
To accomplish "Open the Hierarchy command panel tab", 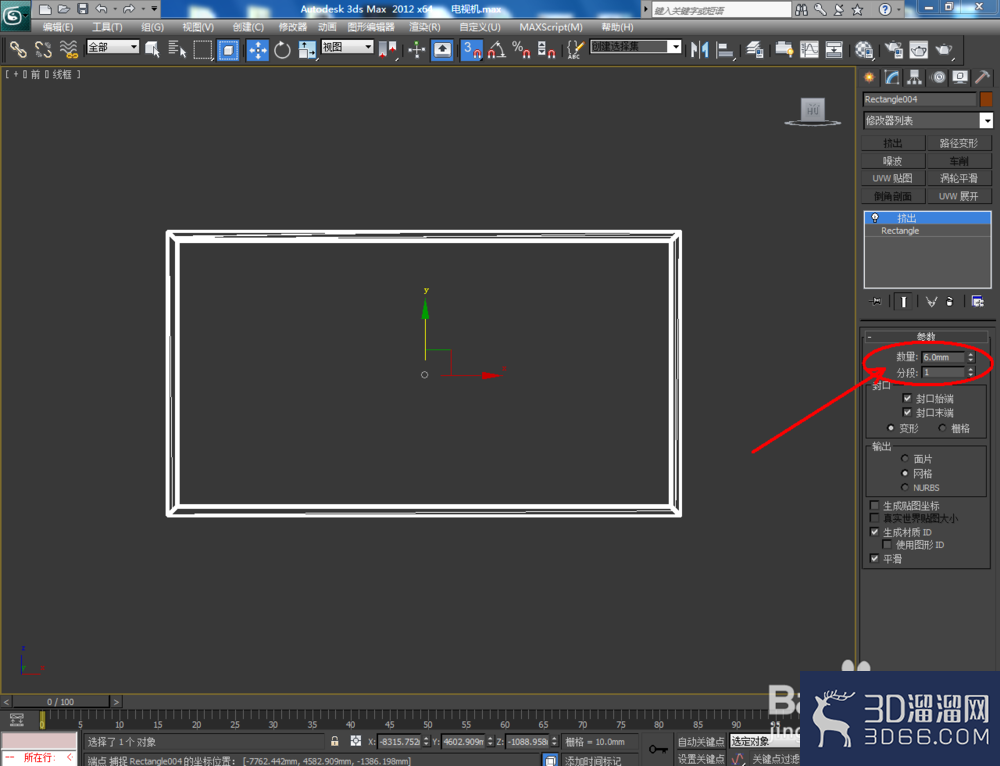I will click(x=915, y=78).
